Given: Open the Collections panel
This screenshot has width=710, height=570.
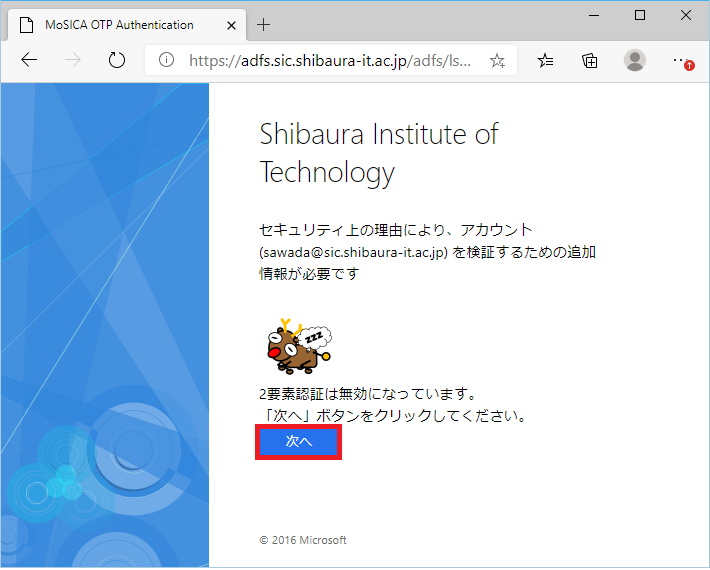Looking at the screenshot, I should (x=590, y=60).
